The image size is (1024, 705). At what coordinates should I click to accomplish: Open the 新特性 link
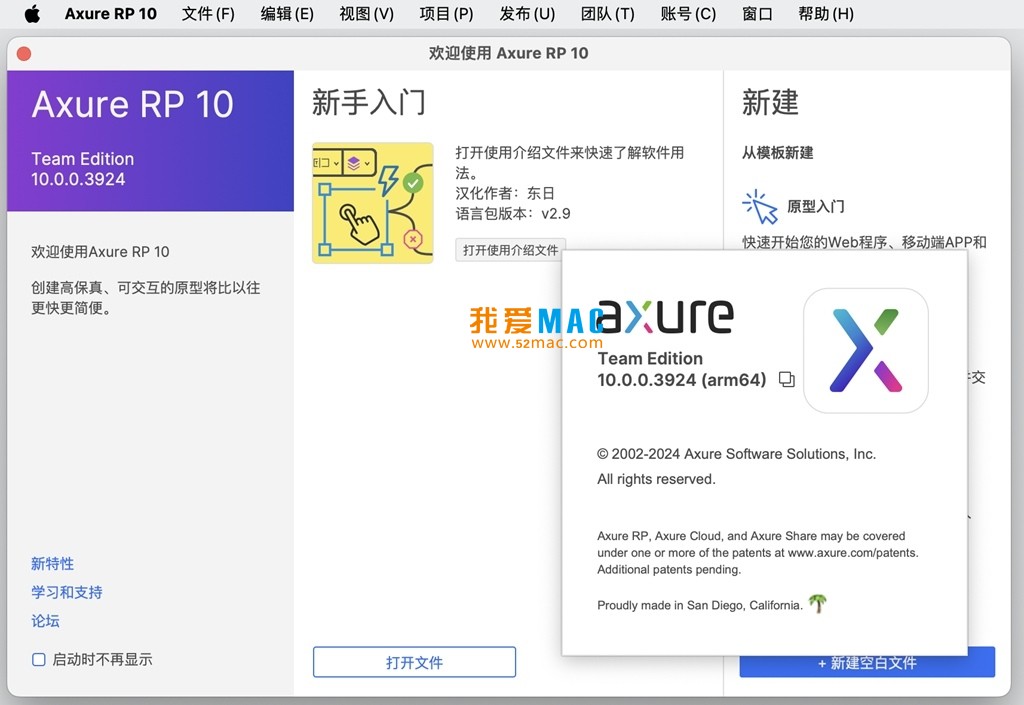coord(52,563)
